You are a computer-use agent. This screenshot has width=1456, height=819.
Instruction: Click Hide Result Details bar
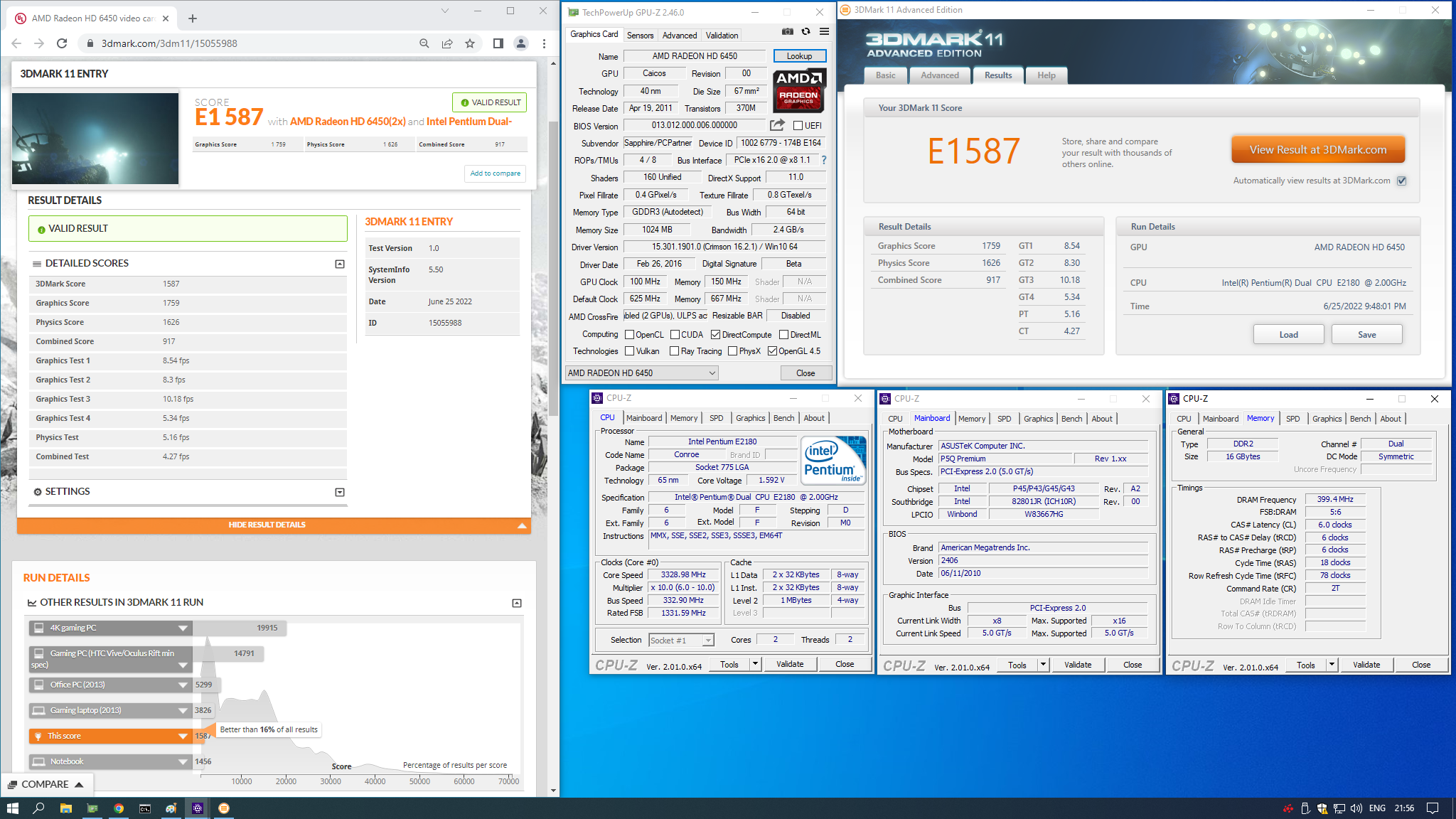274,525
